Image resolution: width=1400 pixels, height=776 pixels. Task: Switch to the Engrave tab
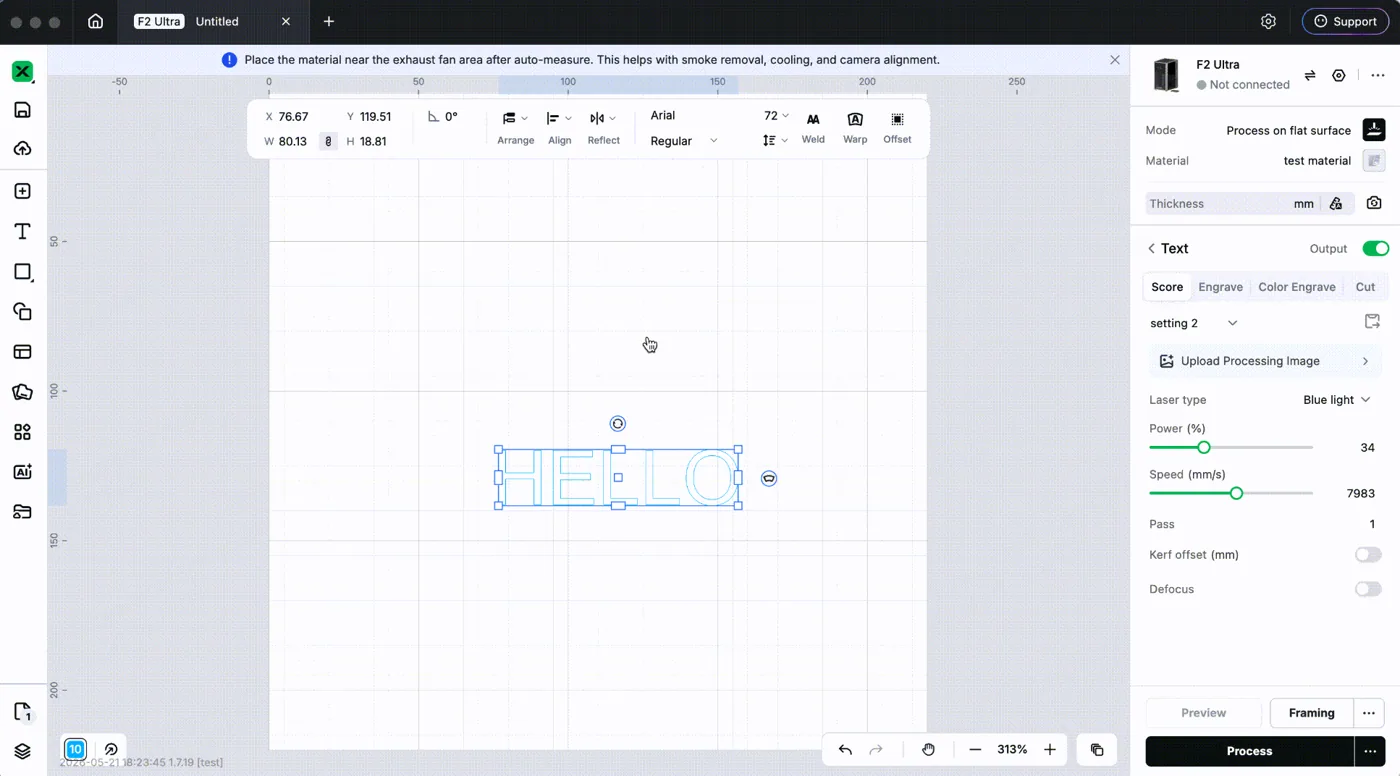coord(1220,287)
